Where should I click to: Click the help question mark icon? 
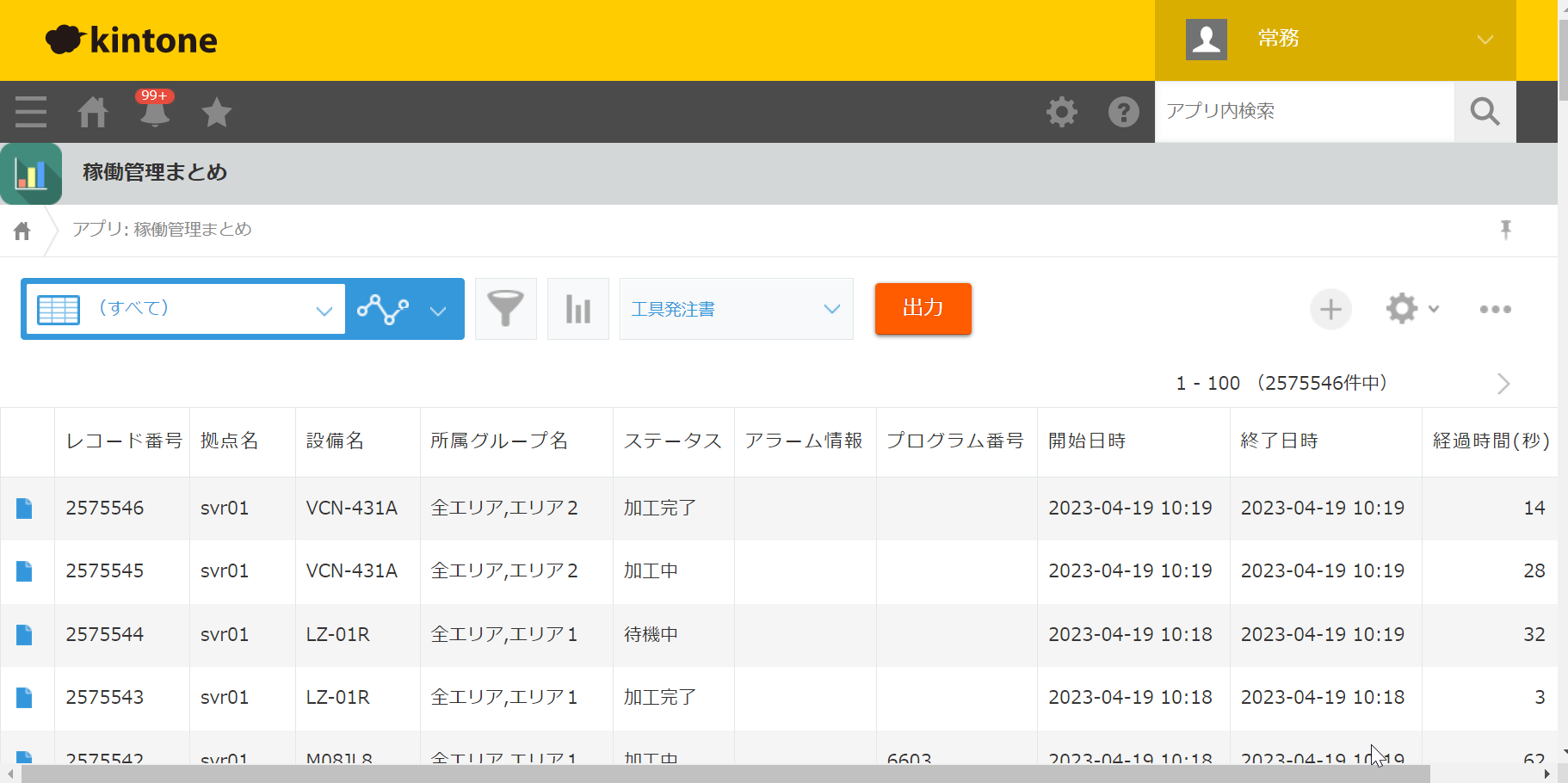(1123, 112)
